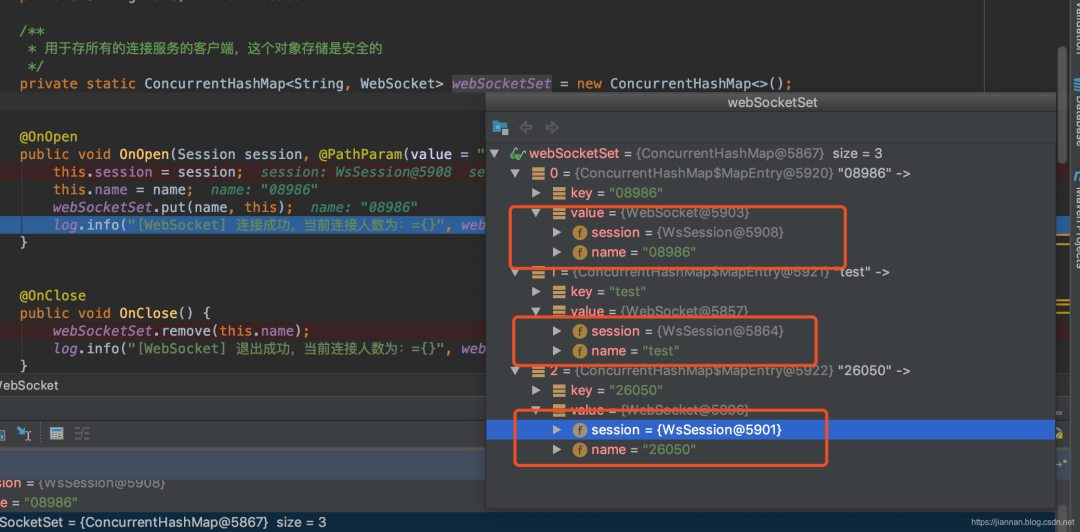Collapse the webSocketSet root node
The image size is (1080, 532).
click(494, 154)
